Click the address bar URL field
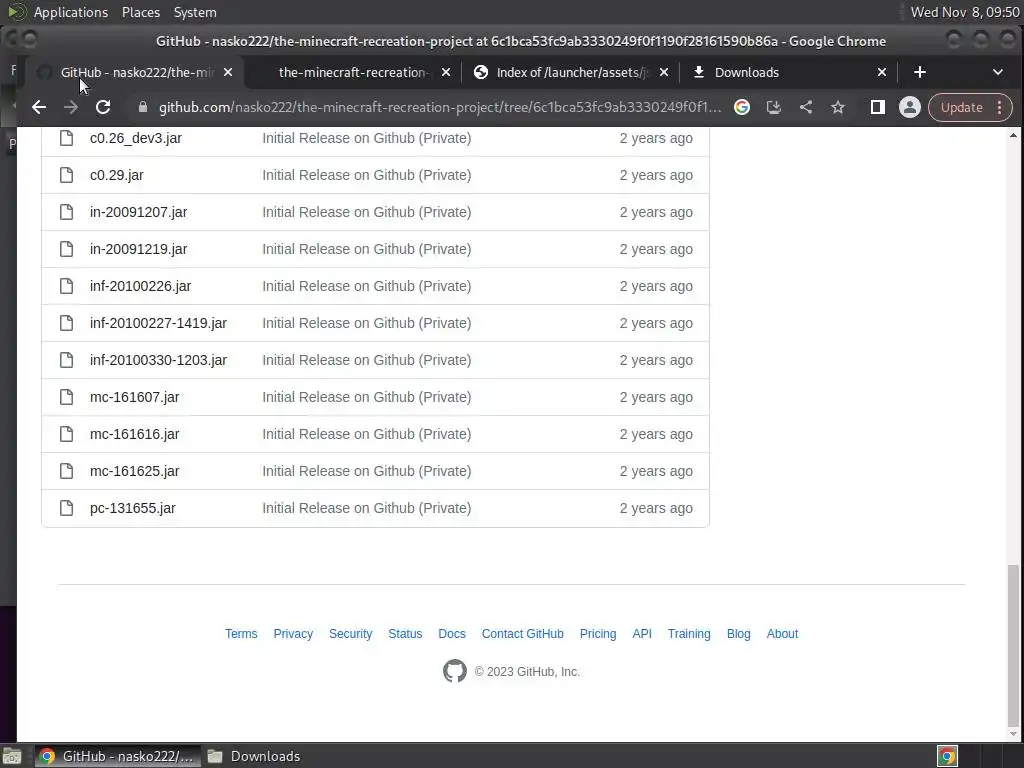This screenshot has width=1024, height=768. 440,107
